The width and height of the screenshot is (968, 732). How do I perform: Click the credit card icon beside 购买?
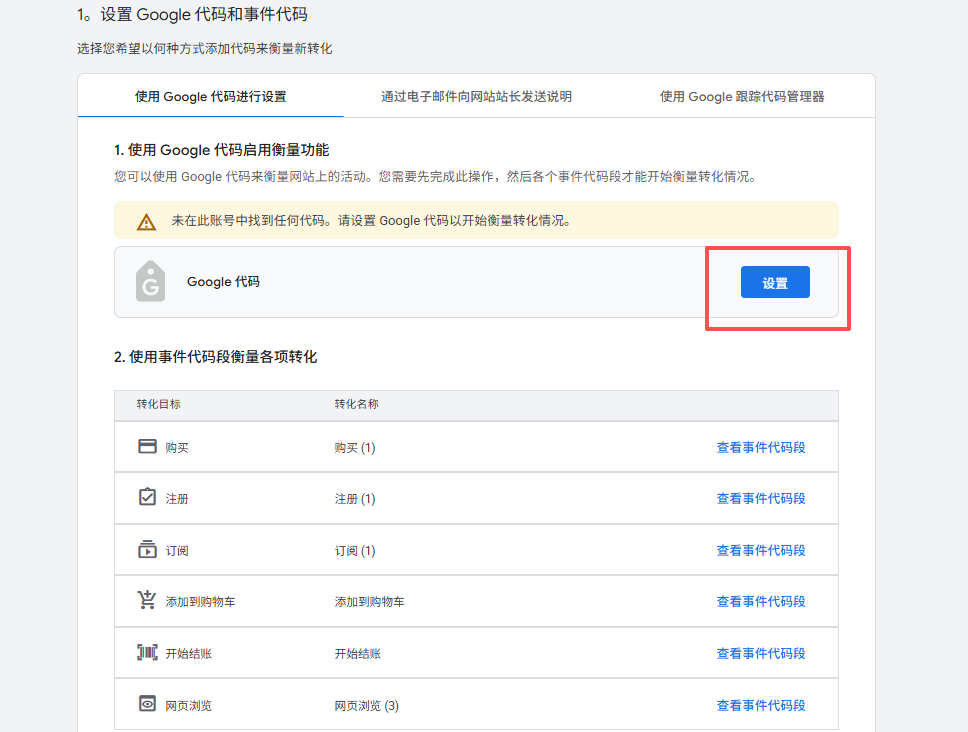[x=147, y=446]
